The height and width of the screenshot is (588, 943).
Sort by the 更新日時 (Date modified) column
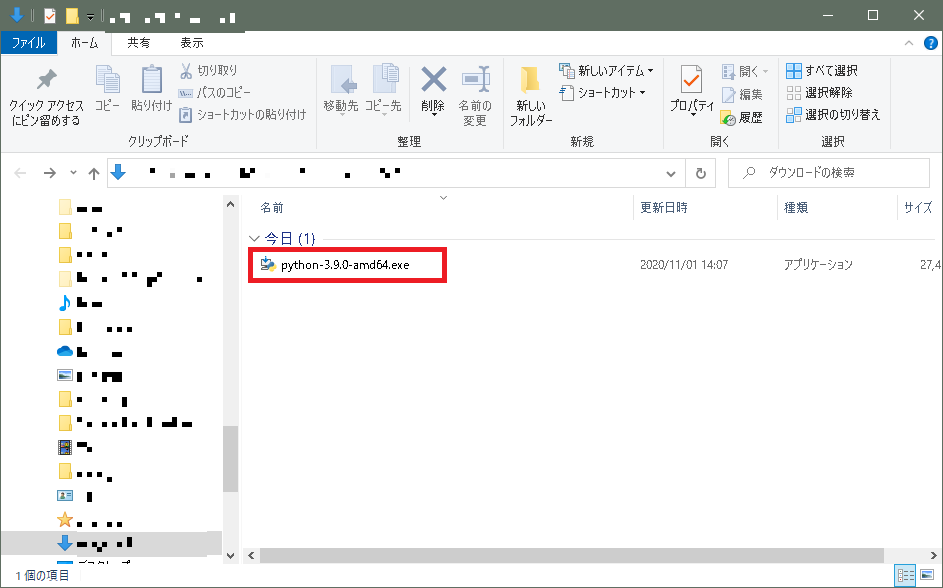(x=663, y=208)
